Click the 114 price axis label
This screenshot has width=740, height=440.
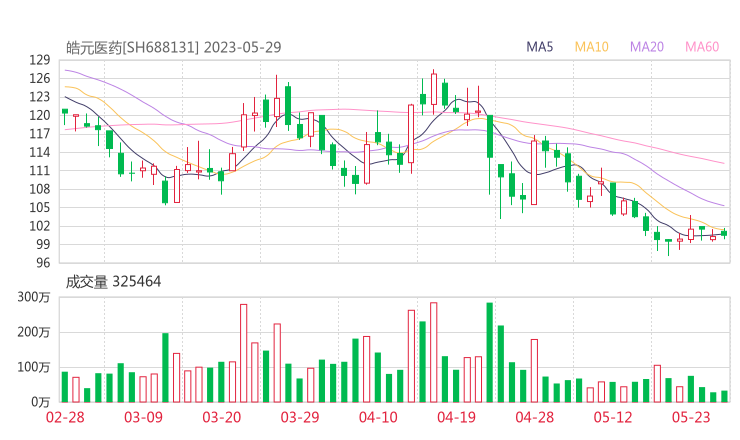(x=40, y=152)
